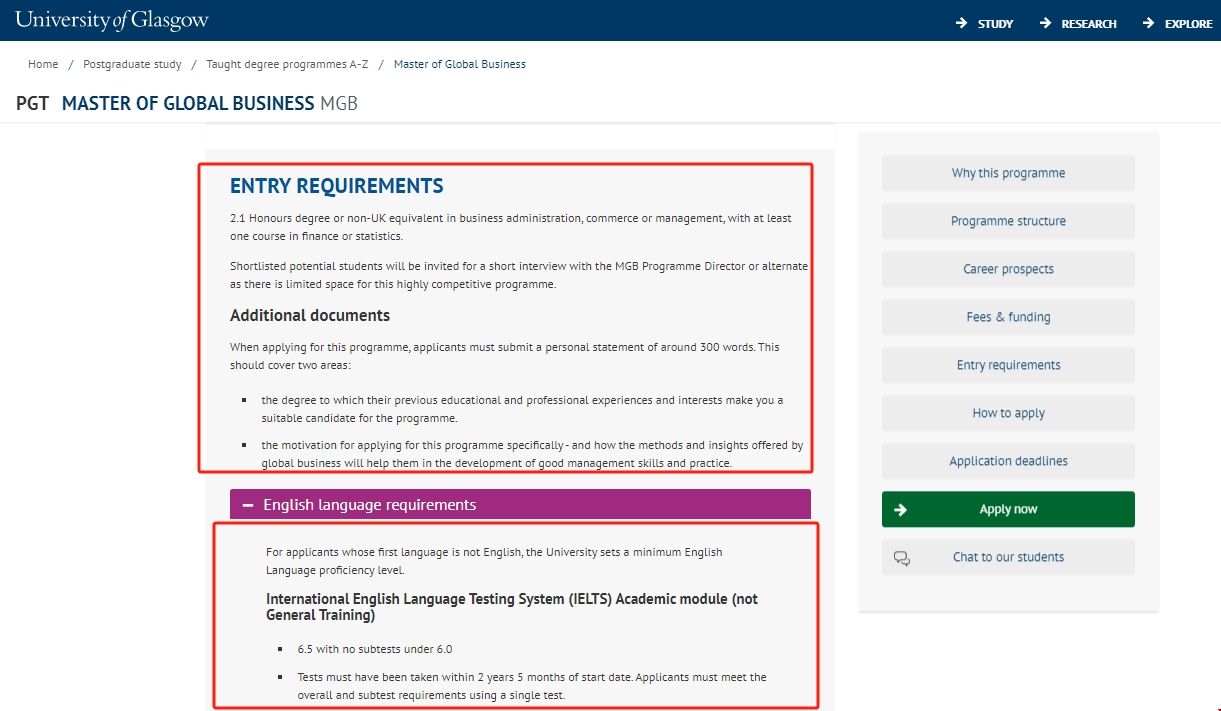Viewport: 1221px width, 711px height.
Task: View Fees & funding section
Action: (x=1008, y=317)
